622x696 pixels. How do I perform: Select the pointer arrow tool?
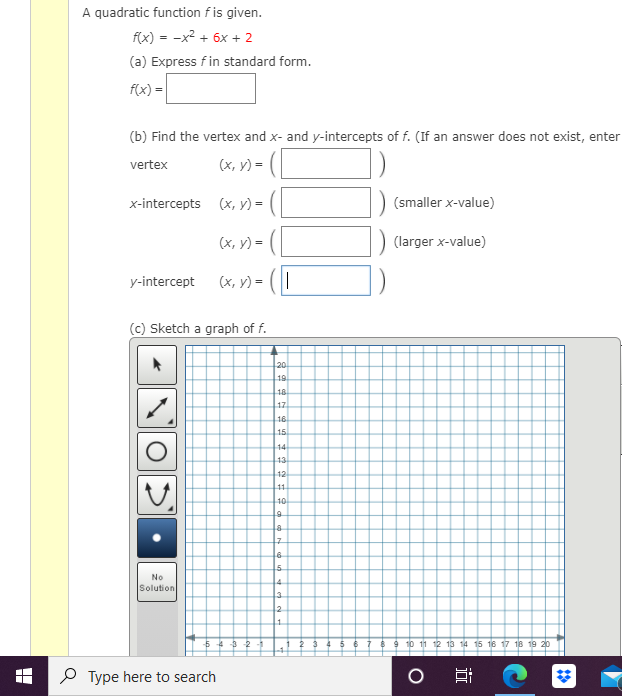pyautogui.click(x=157, y=365)
